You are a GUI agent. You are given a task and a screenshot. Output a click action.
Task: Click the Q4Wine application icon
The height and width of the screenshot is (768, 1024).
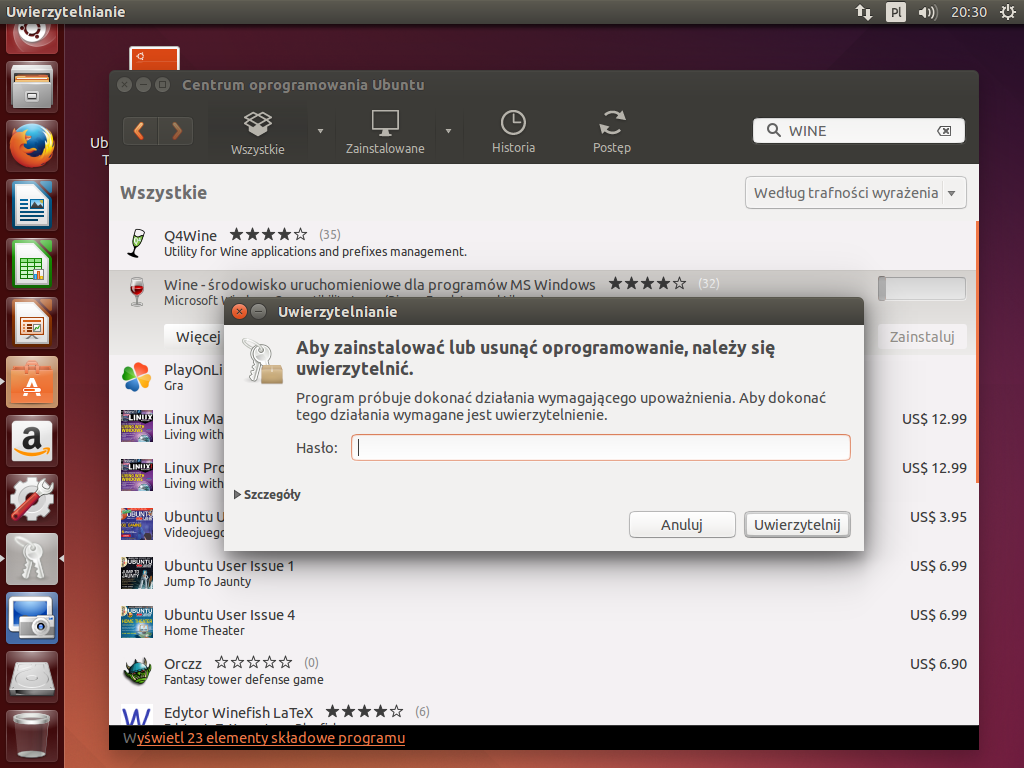tap(137, 243)
